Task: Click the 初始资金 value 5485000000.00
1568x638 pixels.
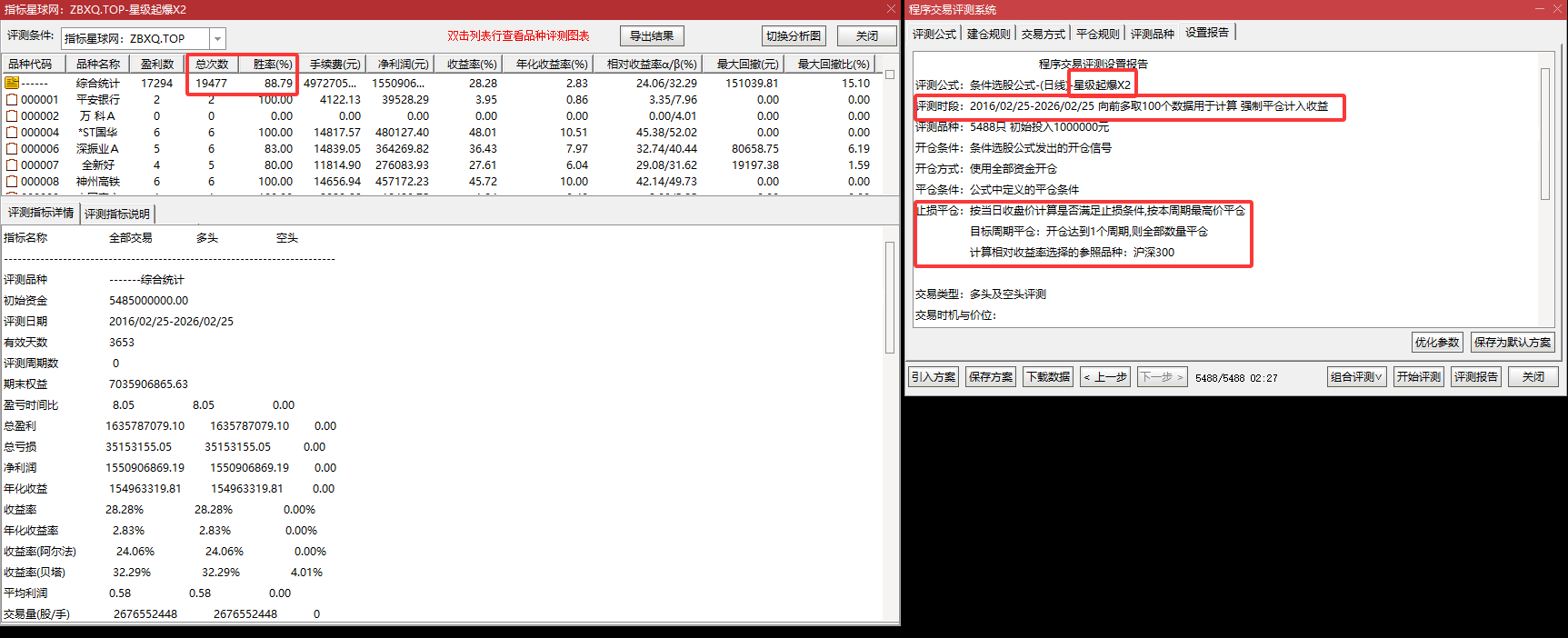Action: point(148,300)
